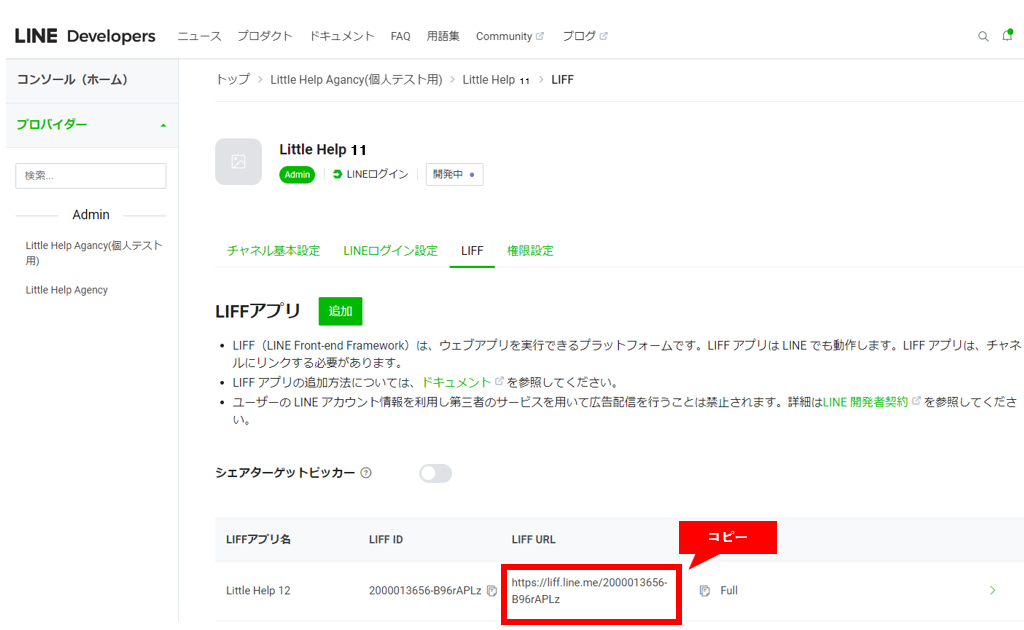Select Little Help Agency provider in sidebar
This screenshot has height=630, width=1024.
point(67,290)
